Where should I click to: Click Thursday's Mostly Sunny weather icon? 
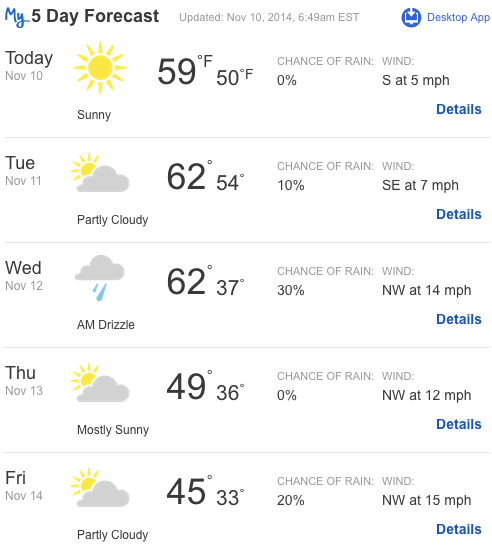click(100, 383)
